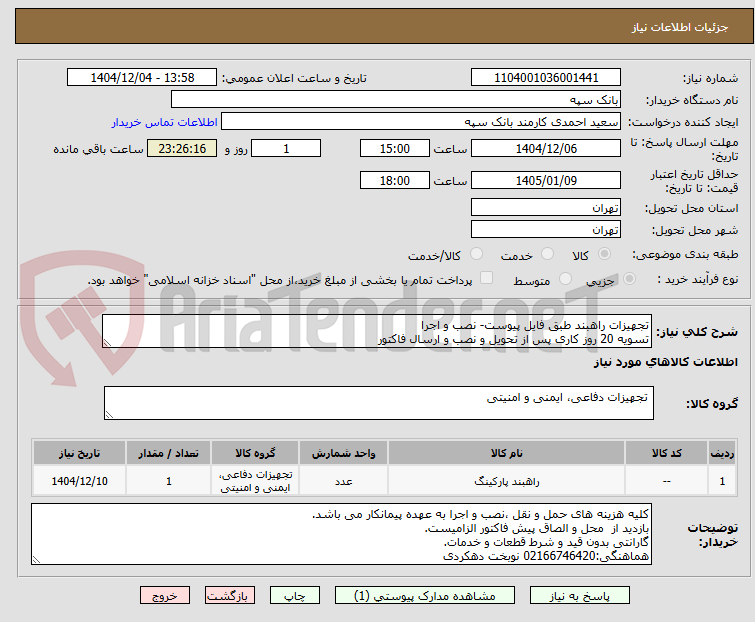Click the 'خروج' exit button
The height and width of the screenshot is (622, 755).
pyautogui.click(x=165, y=596)
